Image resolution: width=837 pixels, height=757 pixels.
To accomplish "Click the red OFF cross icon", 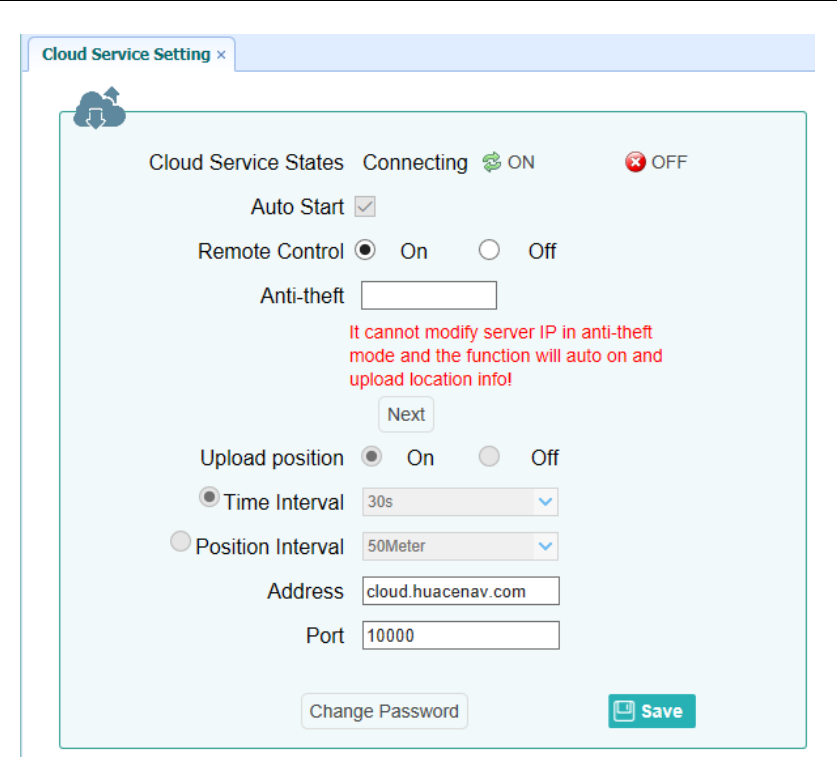I will tap(635, 162).
